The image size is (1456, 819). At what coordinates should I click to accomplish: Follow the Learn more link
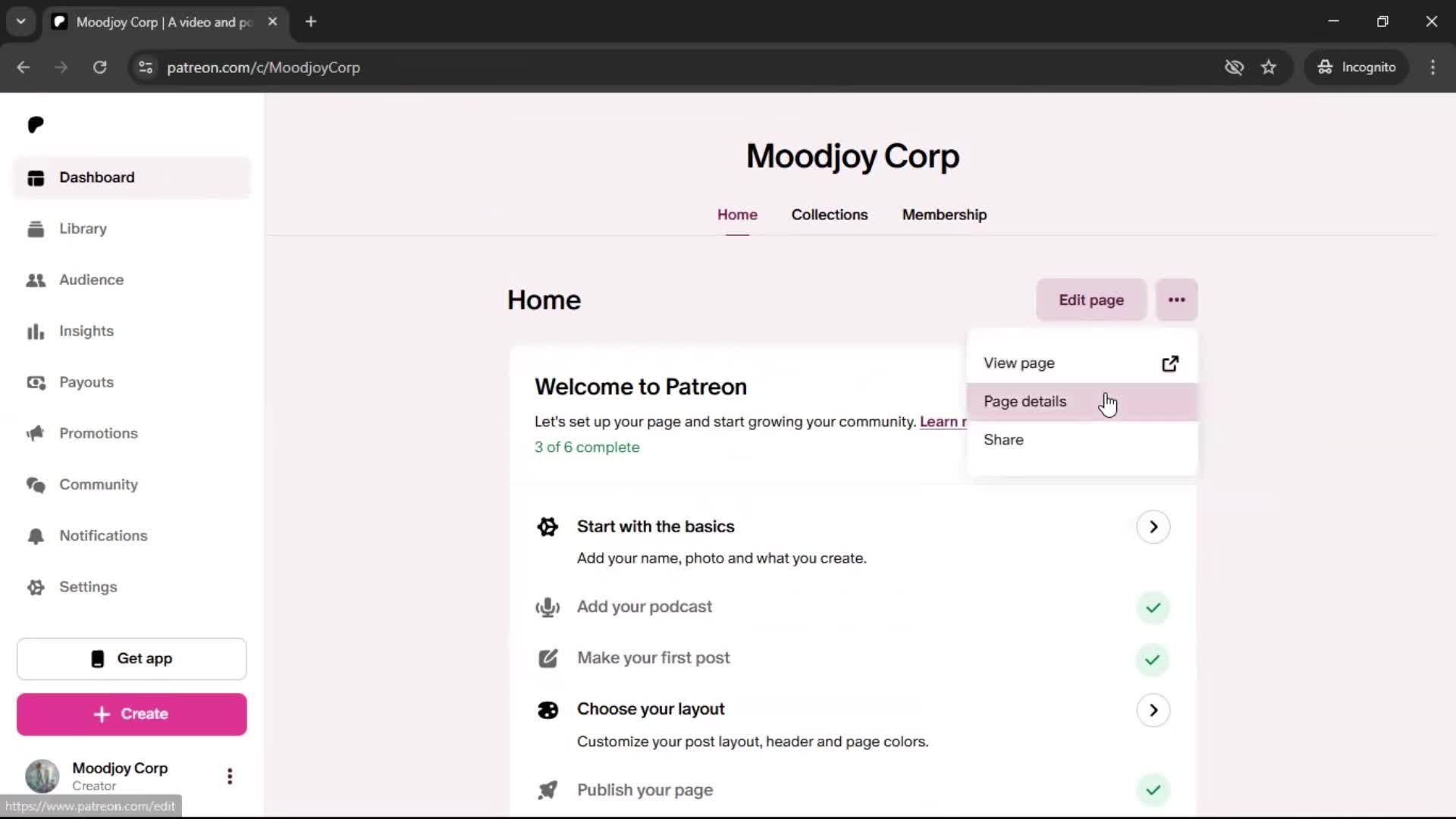(943, 422)
